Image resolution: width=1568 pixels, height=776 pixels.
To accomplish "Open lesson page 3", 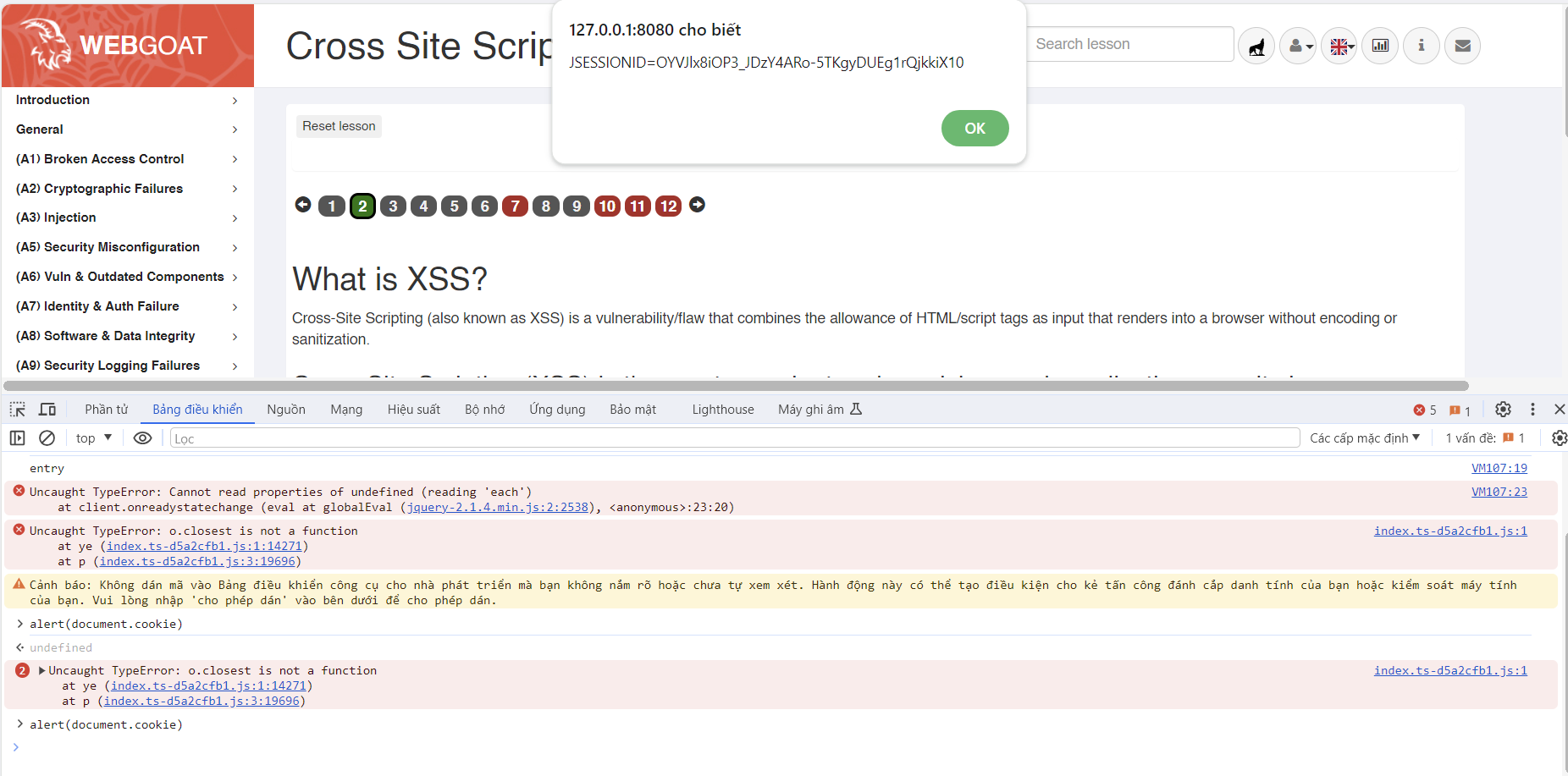I will [x=393, y=206].
